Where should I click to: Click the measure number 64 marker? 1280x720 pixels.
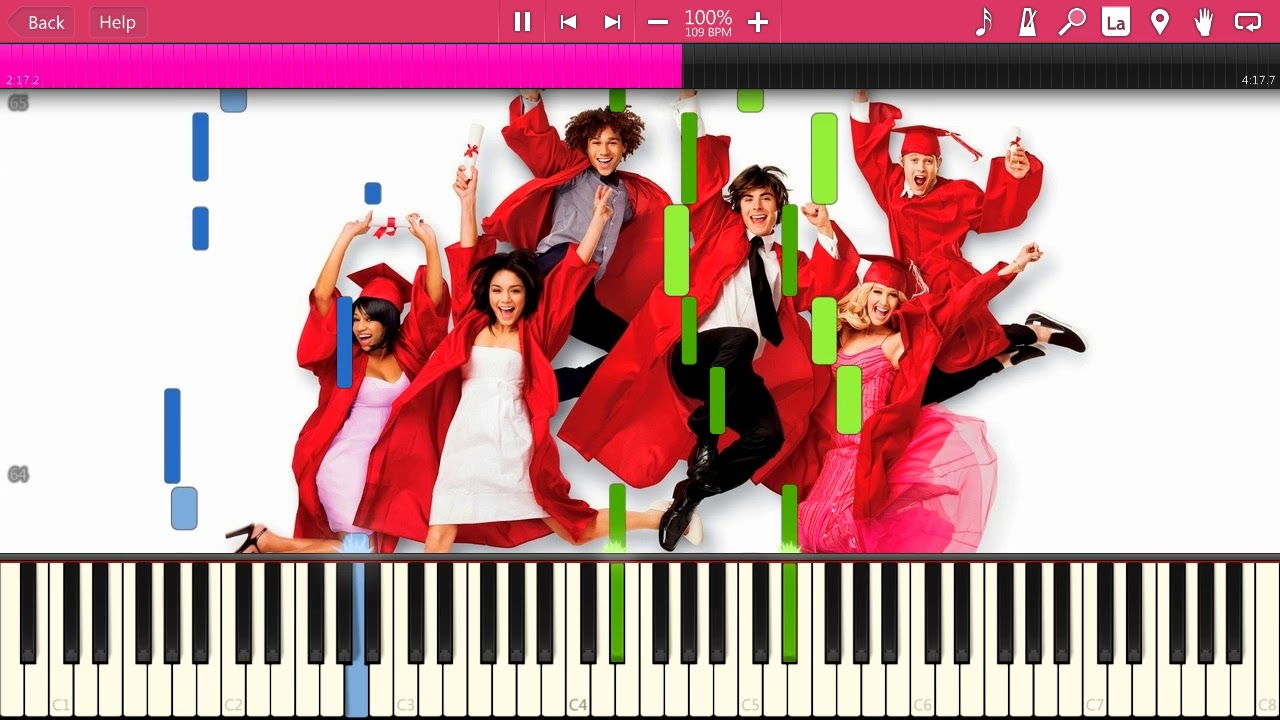tap(18, 474)
